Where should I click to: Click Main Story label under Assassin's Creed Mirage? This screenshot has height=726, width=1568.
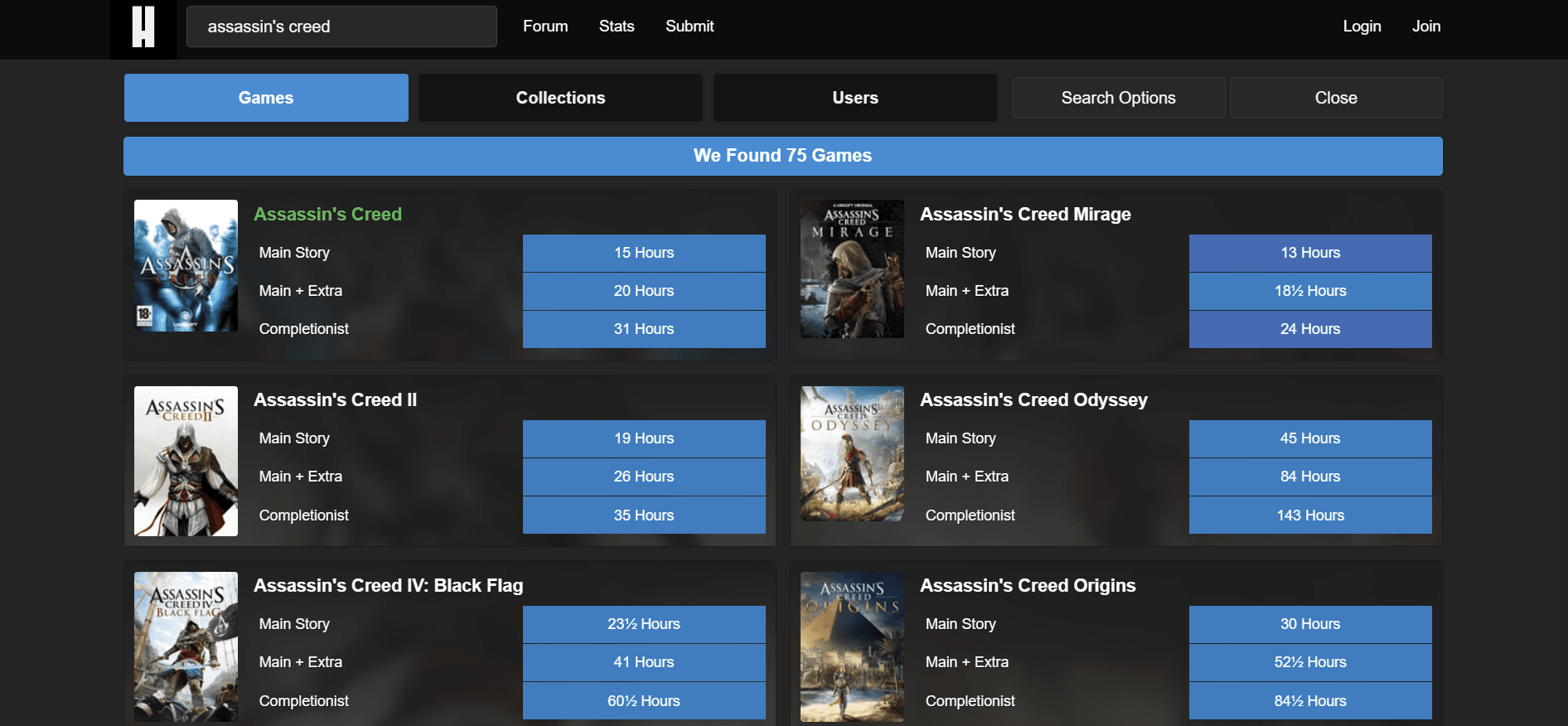point(961,253)
